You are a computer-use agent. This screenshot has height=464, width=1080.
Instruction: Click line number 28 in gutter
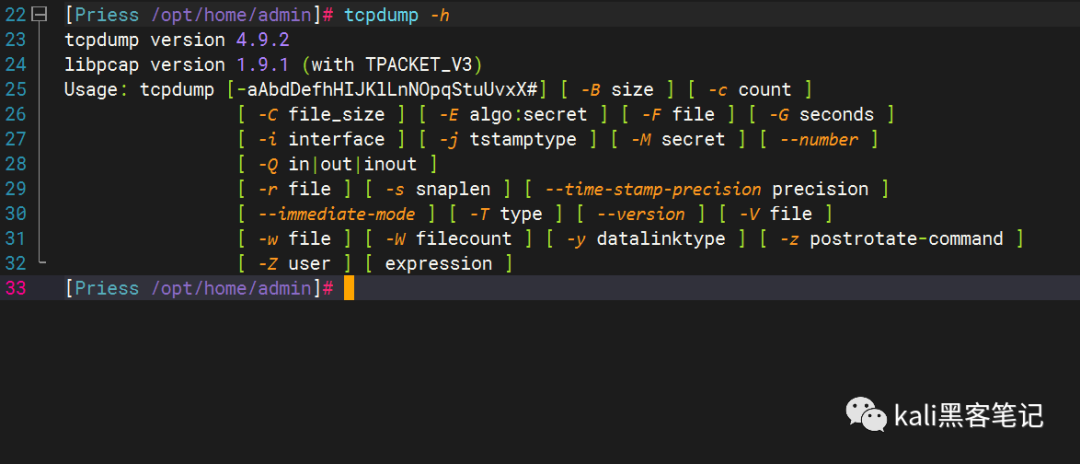14,164
